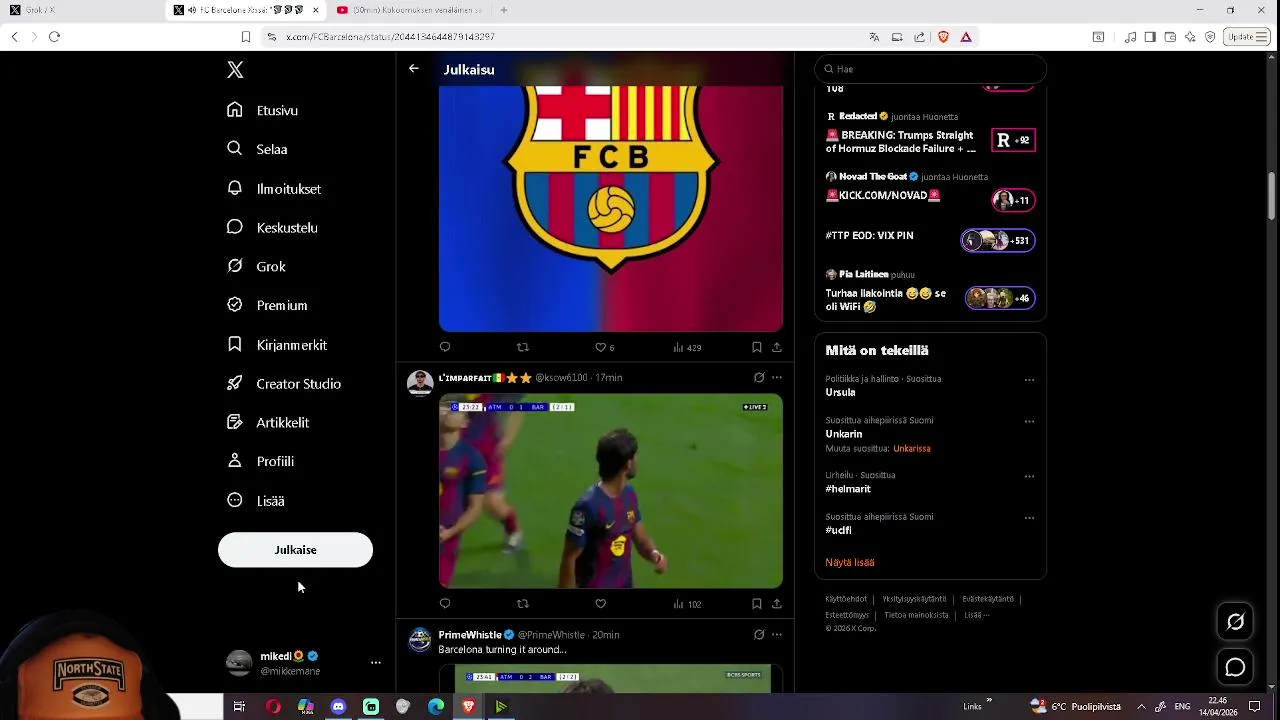Image resolution: width=1280 pixels, height=720 pixels.
Task: Open more options for #uclfi trend
Action: [1029, 518]
